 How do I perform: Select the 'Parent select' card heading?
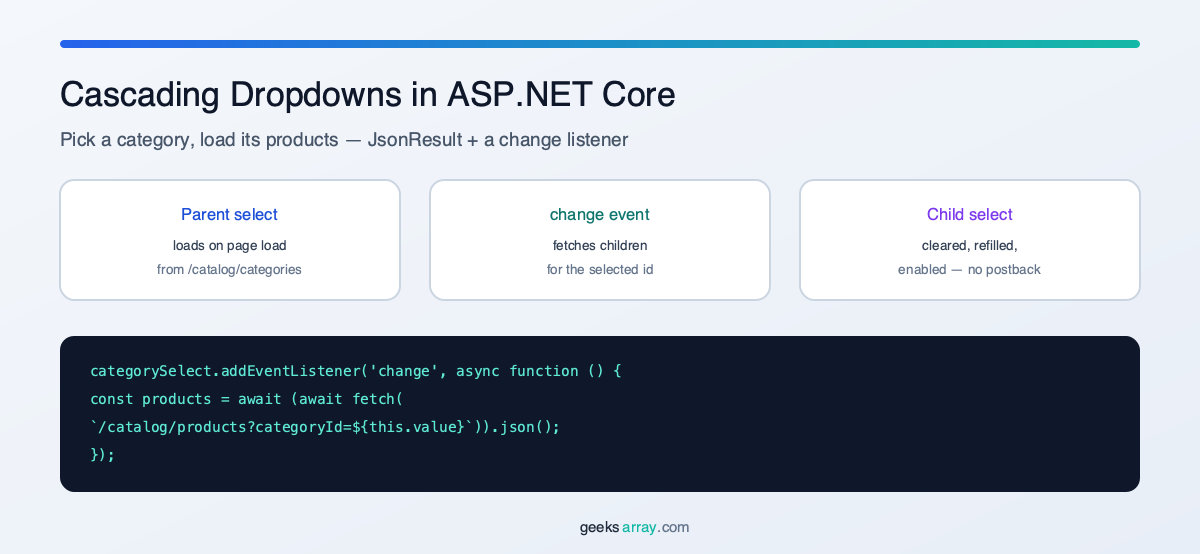[x=230, y=214]
